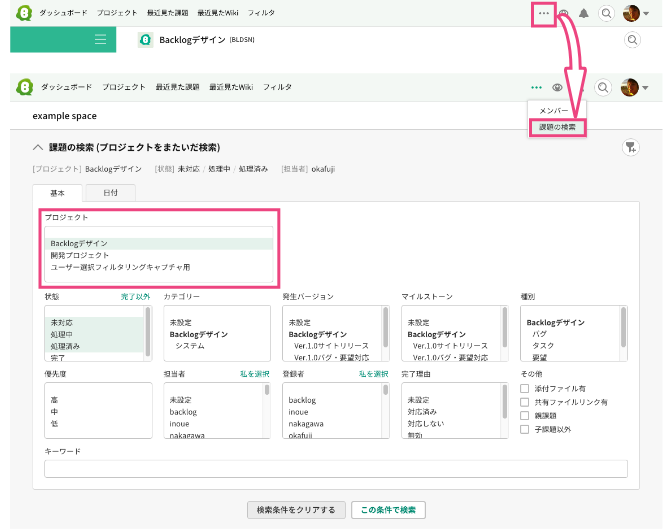Click the Backlog logo in the top header
Image resolution: width=663 pixels, height=529 pixels.
point(24,13)
